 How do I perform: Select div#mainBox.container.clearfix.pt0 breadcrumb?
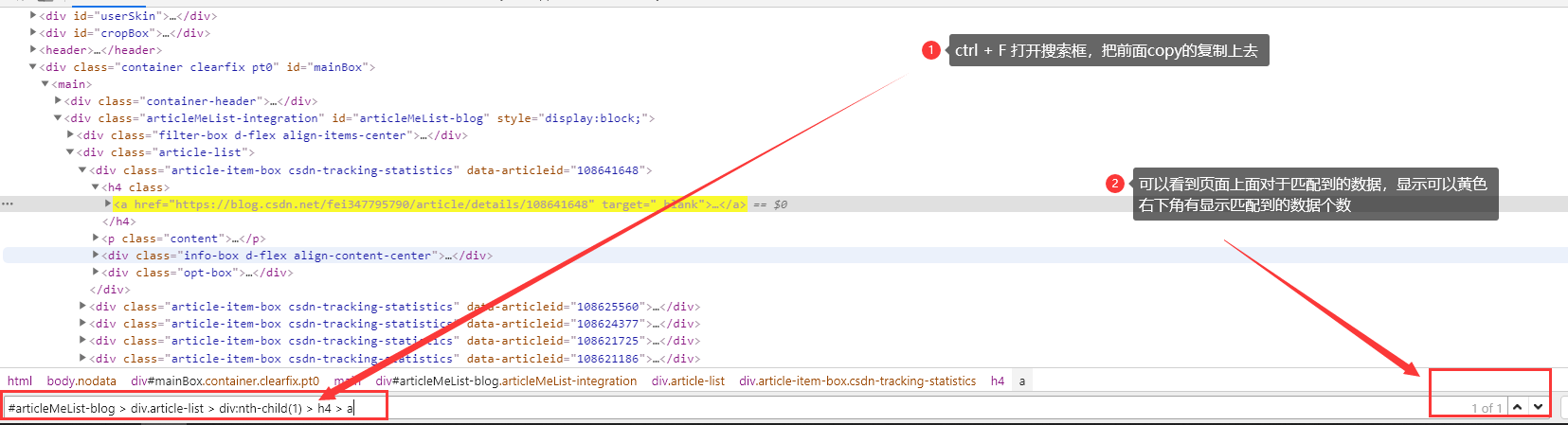tap(225, 381)
